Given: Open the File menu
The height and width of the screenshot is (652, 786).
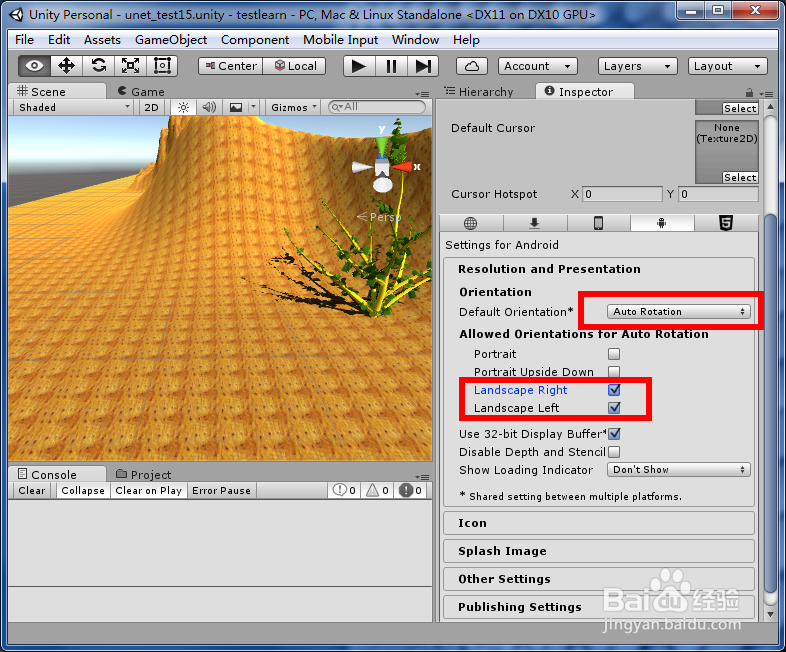Looking at the screenshot, I should (x=24, y=40).
